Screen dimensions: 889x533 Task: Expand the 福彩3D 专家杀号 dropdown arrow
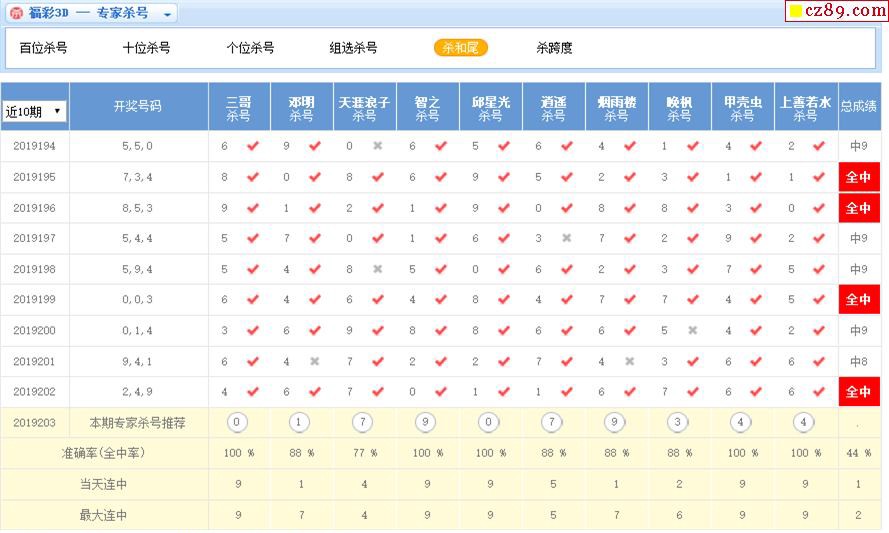167,14
